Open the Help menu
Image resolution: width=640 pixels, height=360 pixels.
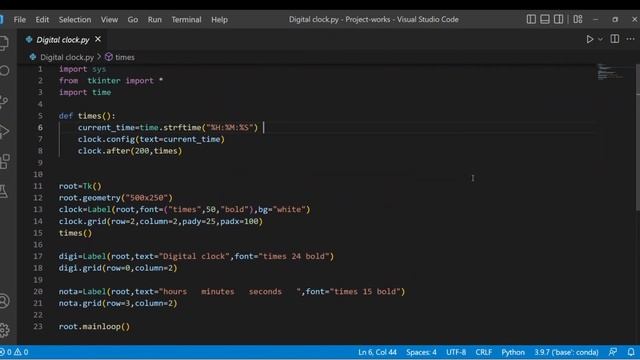tap(219, 20)
